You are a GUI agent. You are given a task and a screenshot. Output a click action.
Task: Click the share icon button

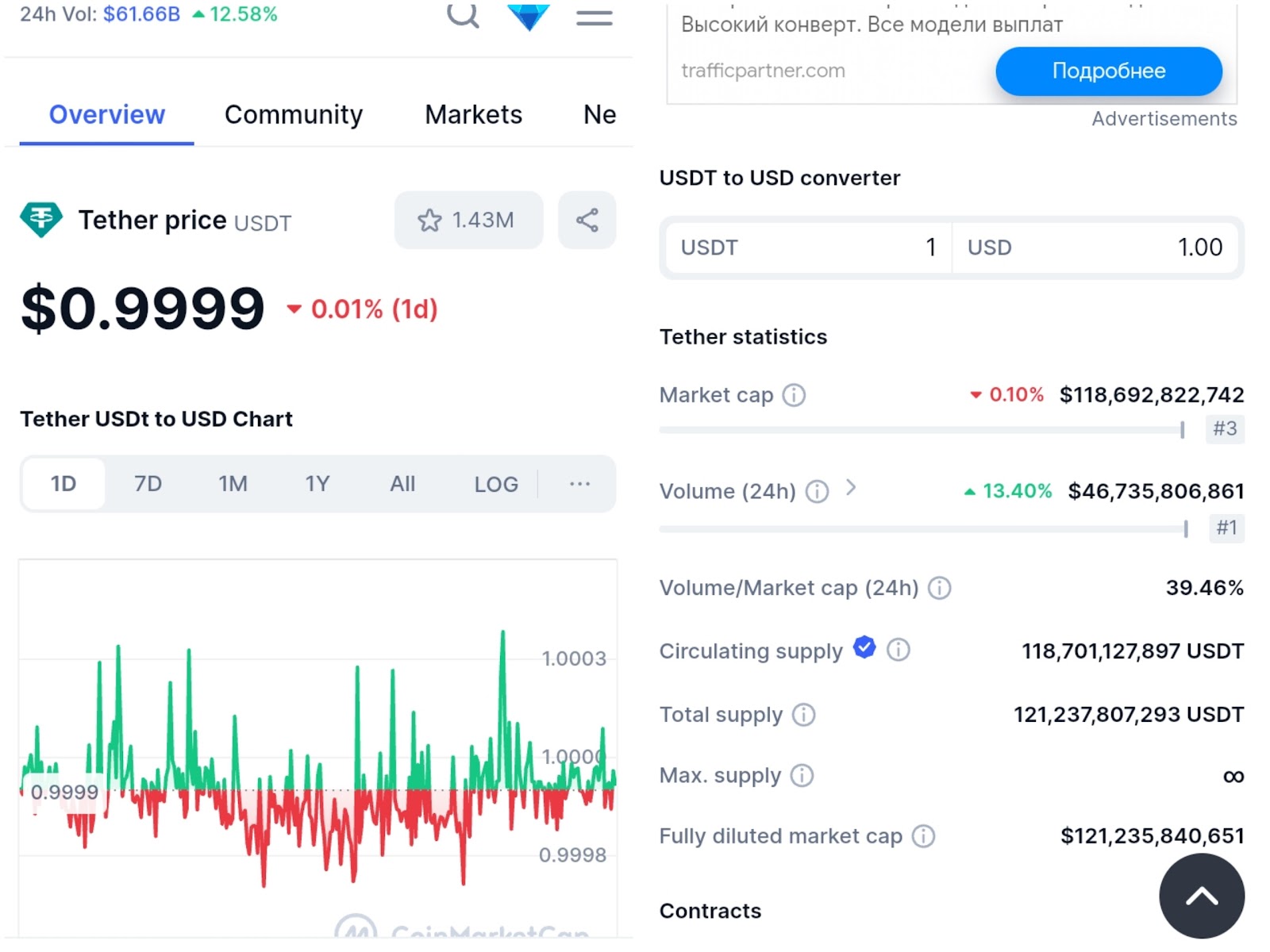[x=587, y=220]
